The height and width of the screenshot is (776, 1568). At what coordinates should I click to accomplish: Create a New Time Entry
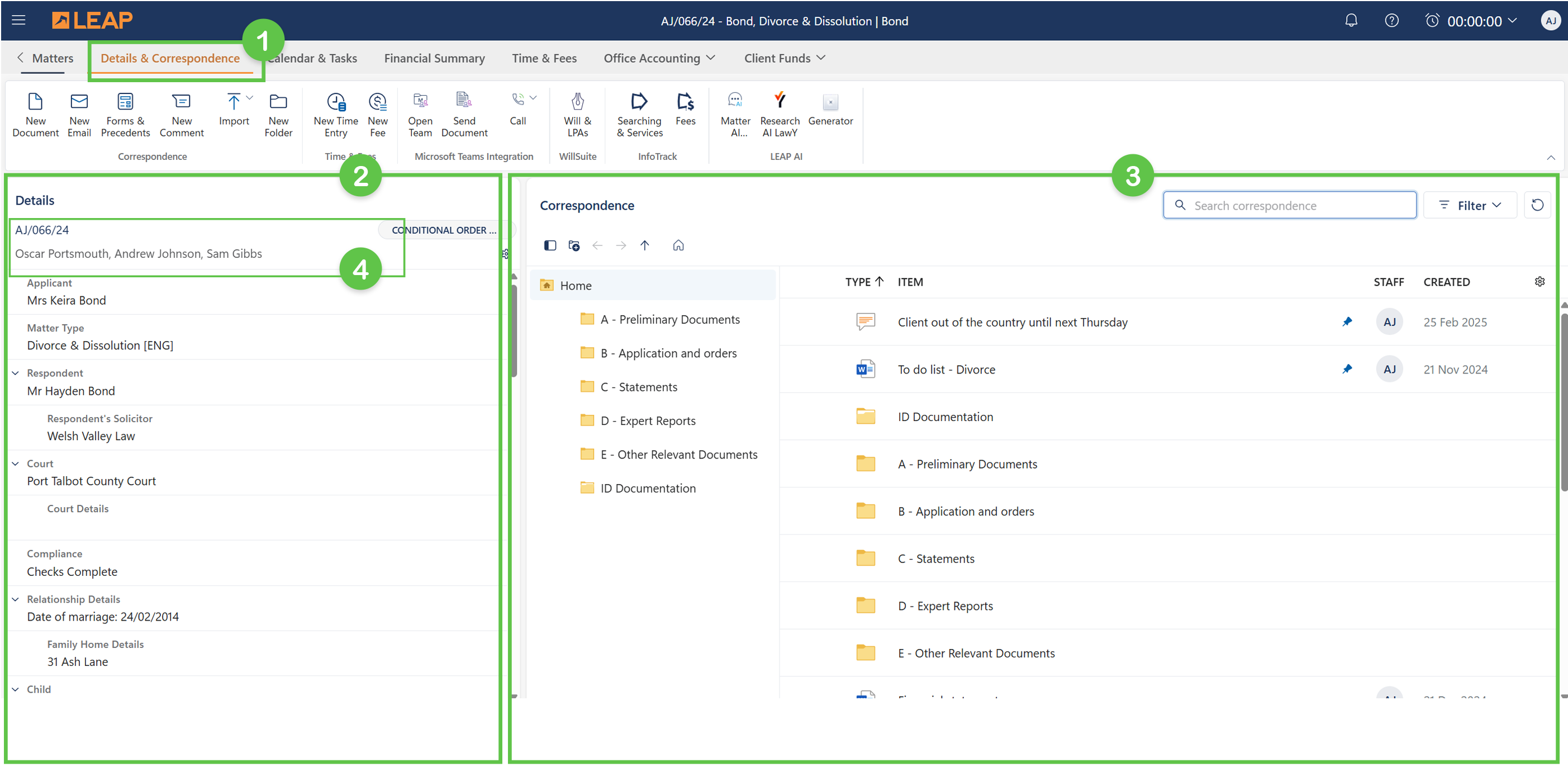335,102
